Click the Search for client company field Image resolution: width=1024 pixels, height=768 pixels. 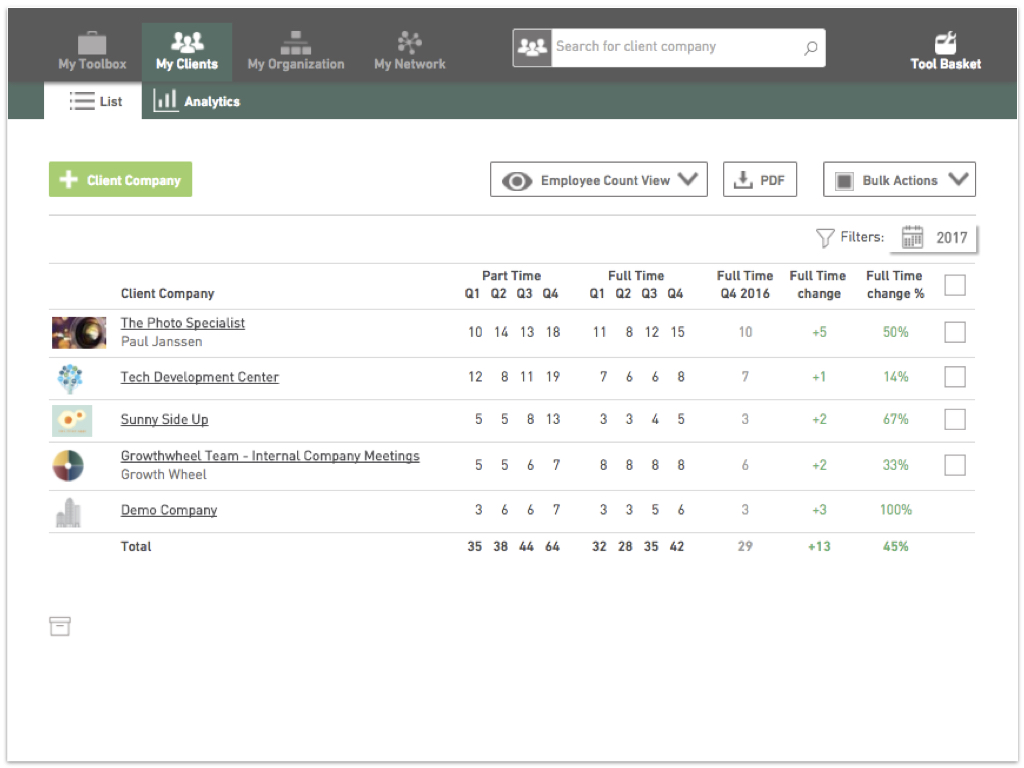[675, 47]
